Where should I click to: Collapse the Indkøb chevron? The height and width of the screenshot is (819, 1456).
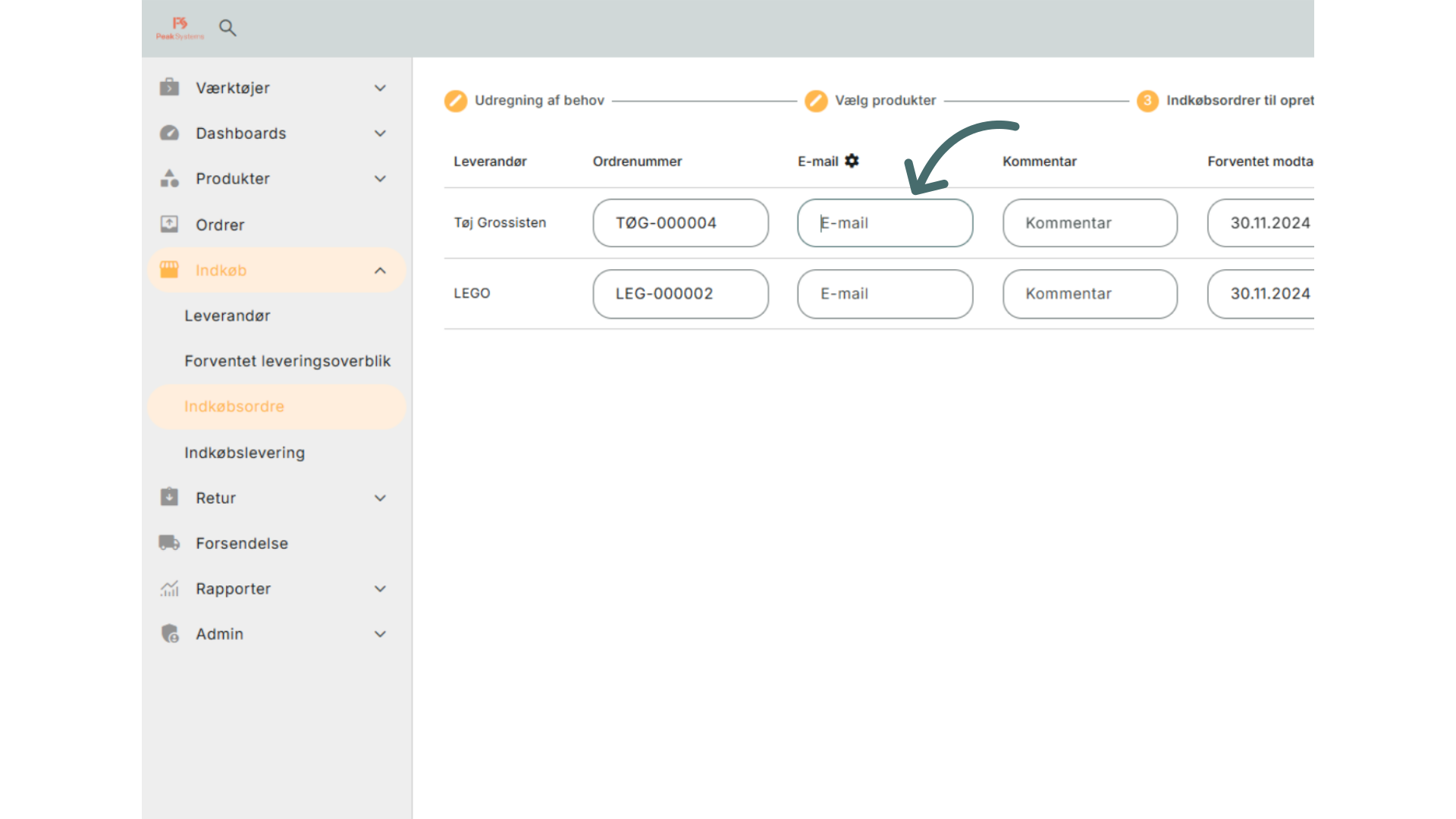point(380,271)
